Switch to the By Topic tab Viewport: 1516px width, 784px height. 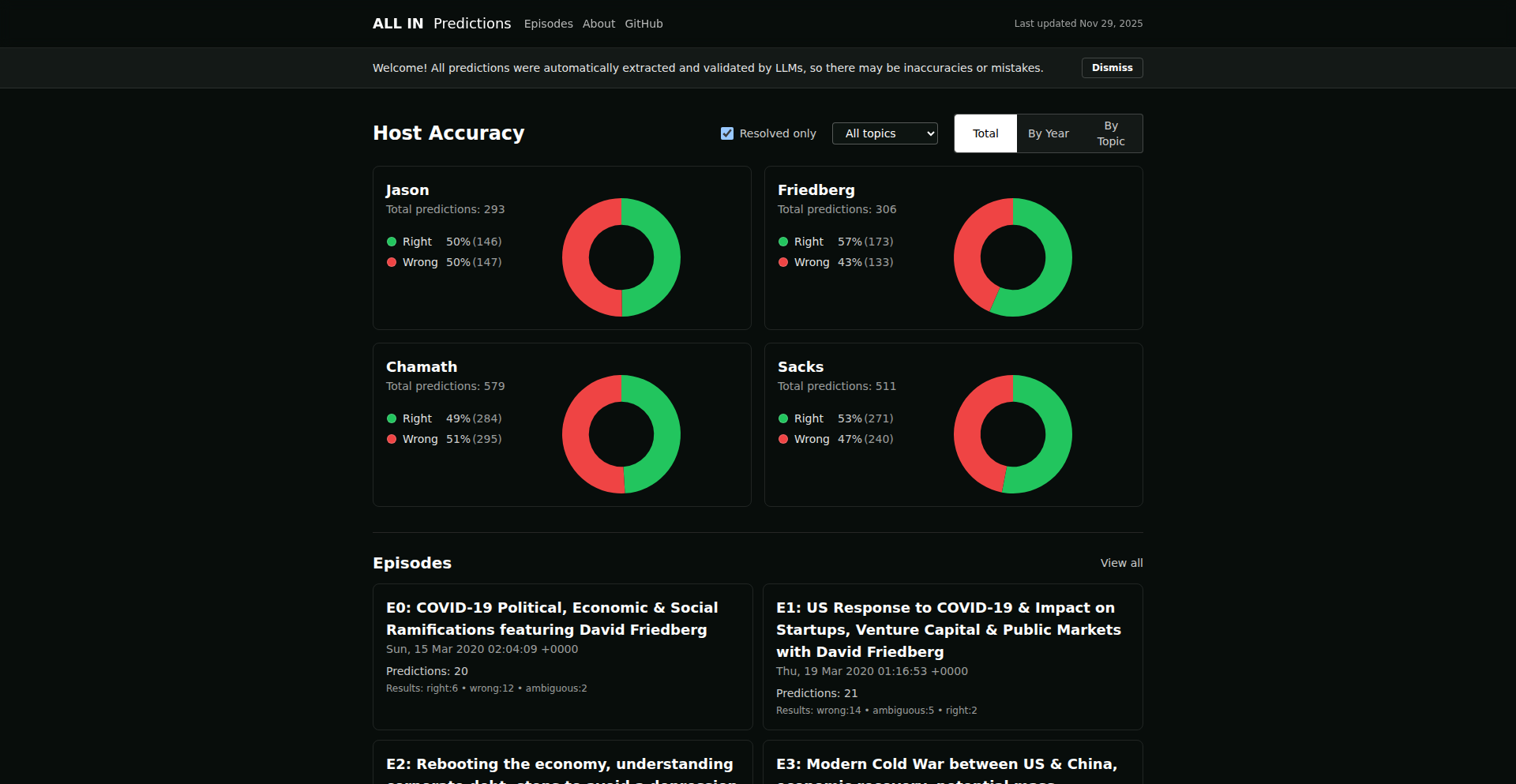pos(1110,133)
